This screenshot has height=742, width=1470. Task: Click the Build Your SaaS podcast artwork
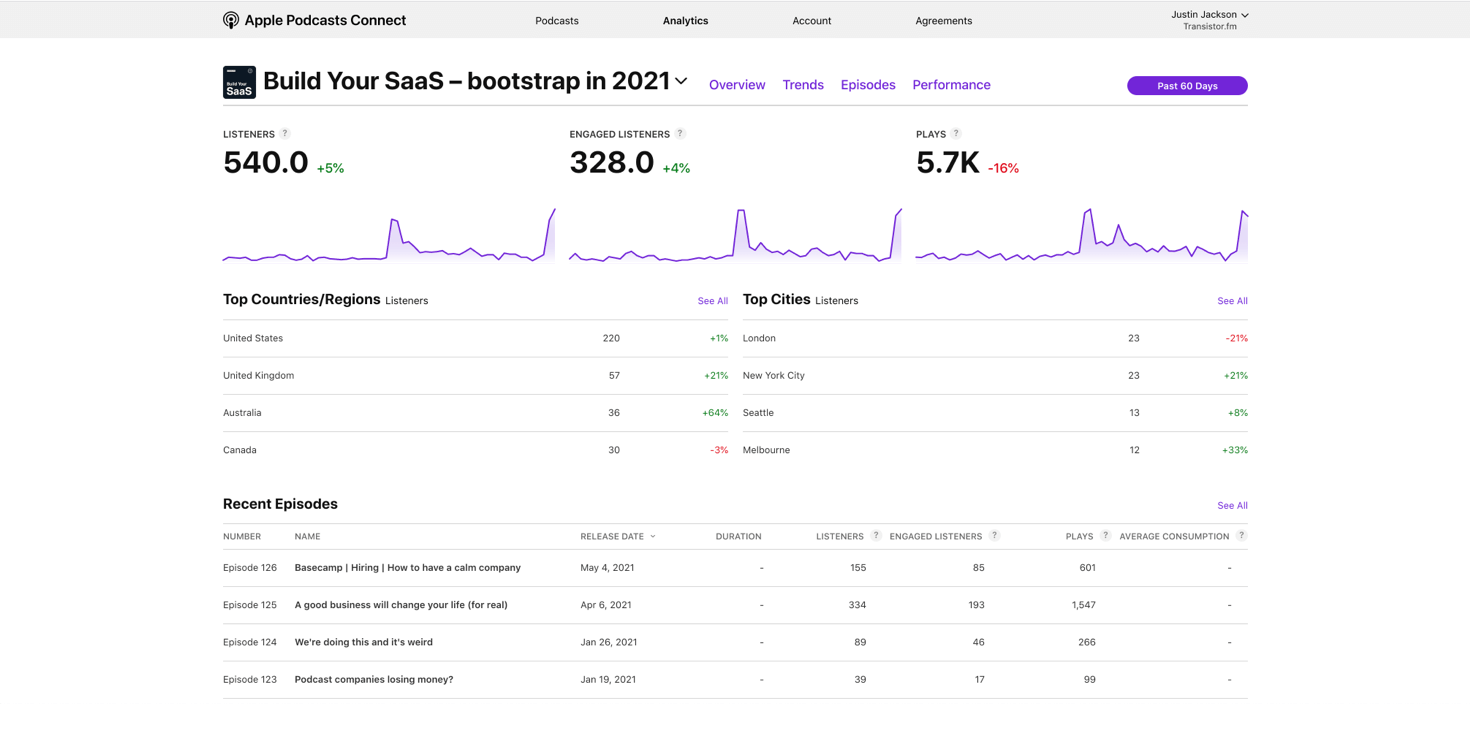pos(239,83)
